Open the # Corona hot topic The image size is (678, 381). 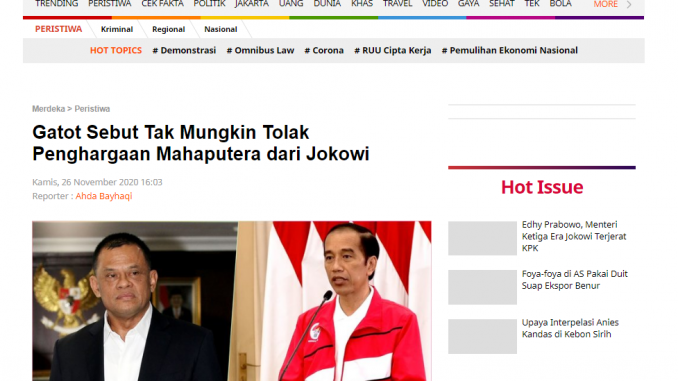pos(324,51)
